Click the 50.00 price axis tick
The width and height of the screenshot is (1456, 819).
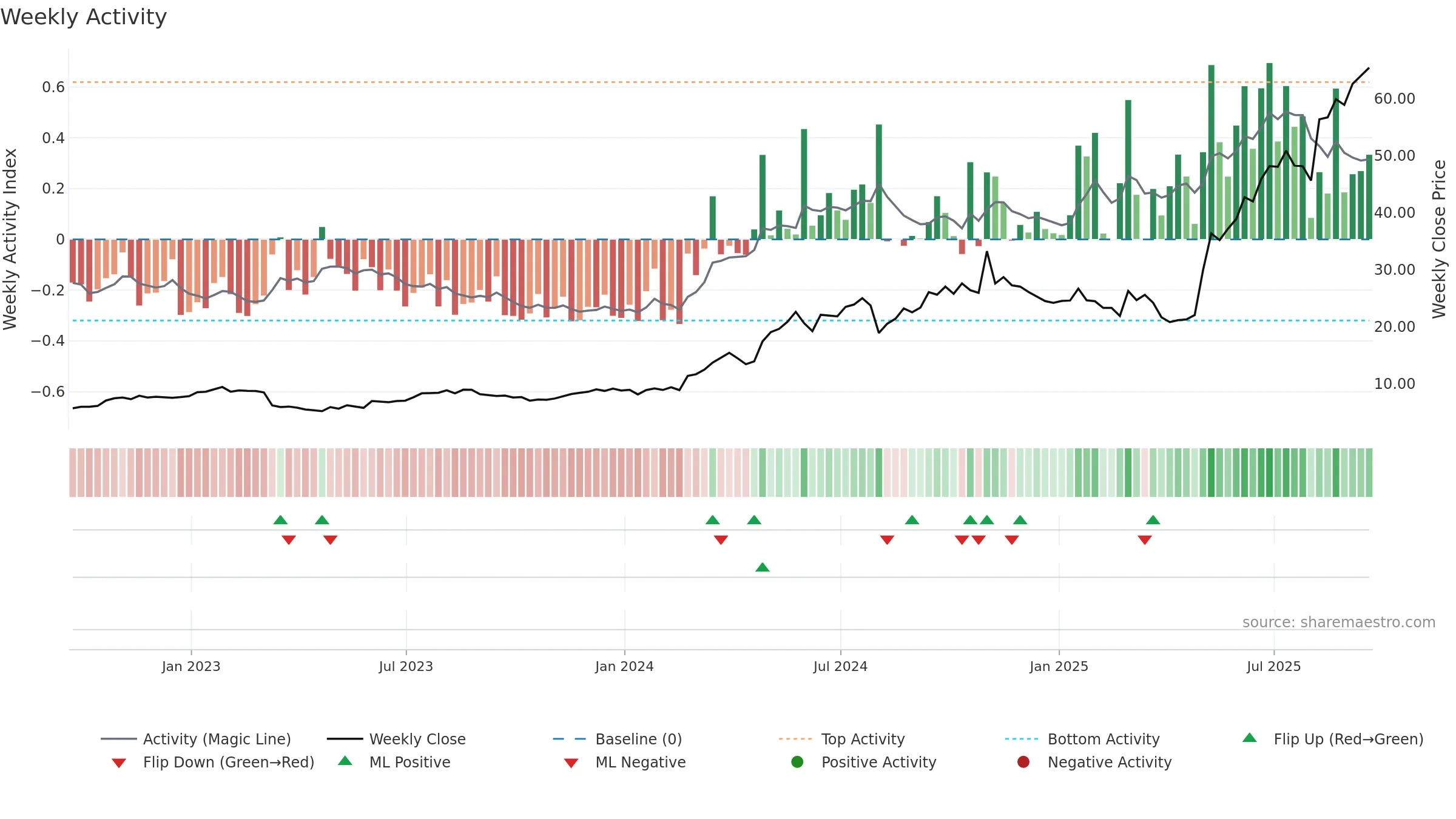[1394, 156]
